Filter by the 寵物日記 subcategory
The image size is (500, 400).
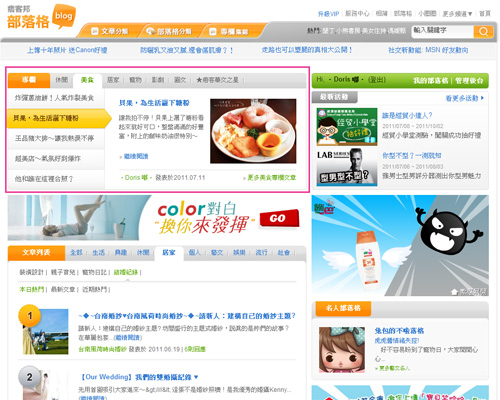pyautogui.click(x=94, y=272)
